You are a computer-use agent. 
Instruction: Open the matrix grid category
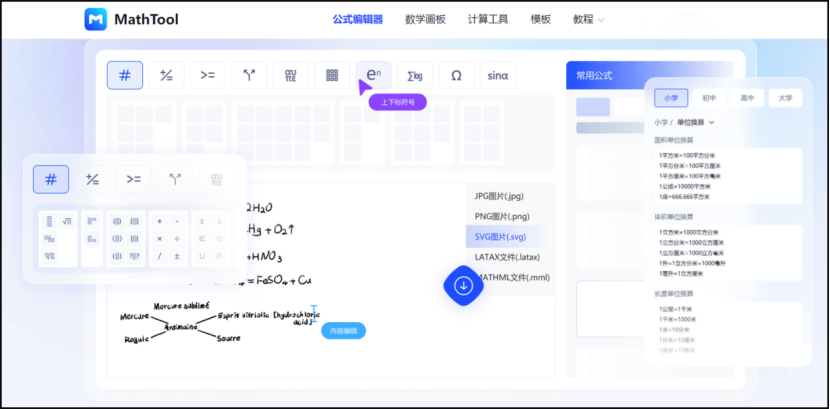[332, 75]
